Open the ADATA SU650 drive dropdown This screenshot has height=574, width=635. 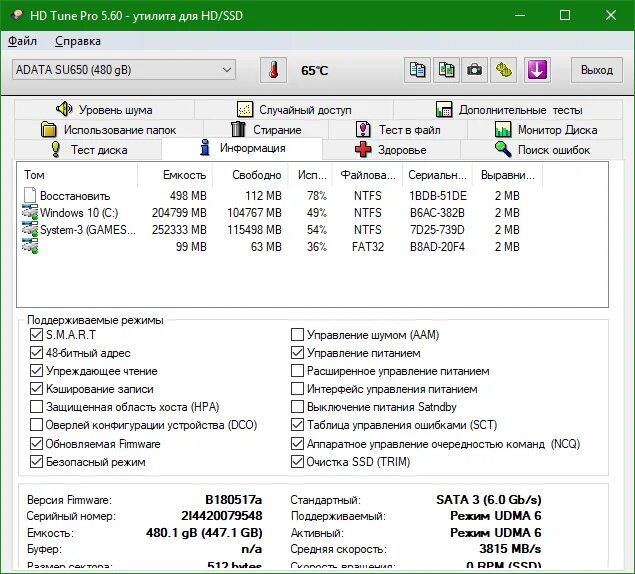click(124, 70)
